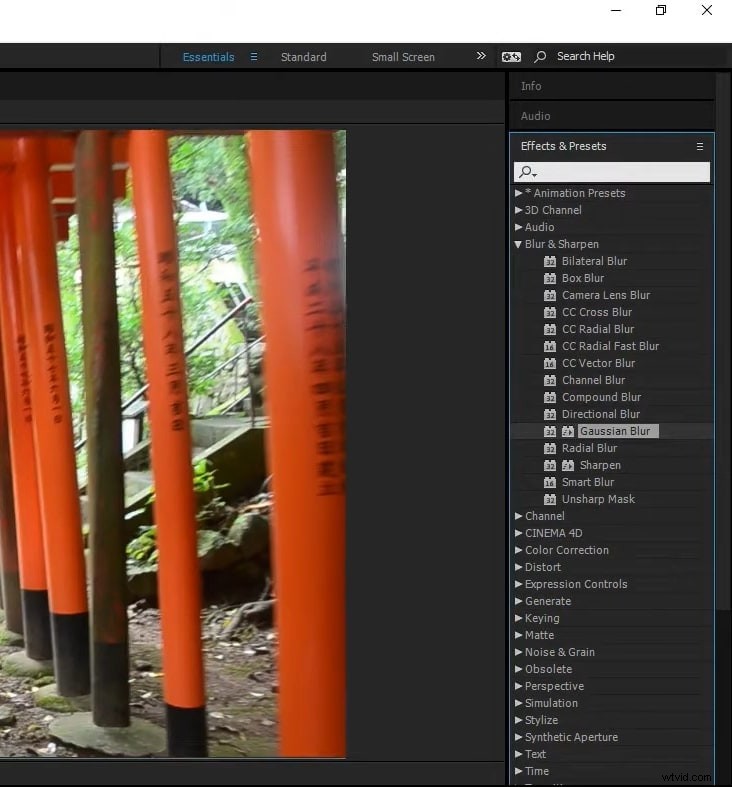Click the Camera Lens Blur effect icon
The width and height of the screenshot is (732, 787).
[x=550, y=295]
